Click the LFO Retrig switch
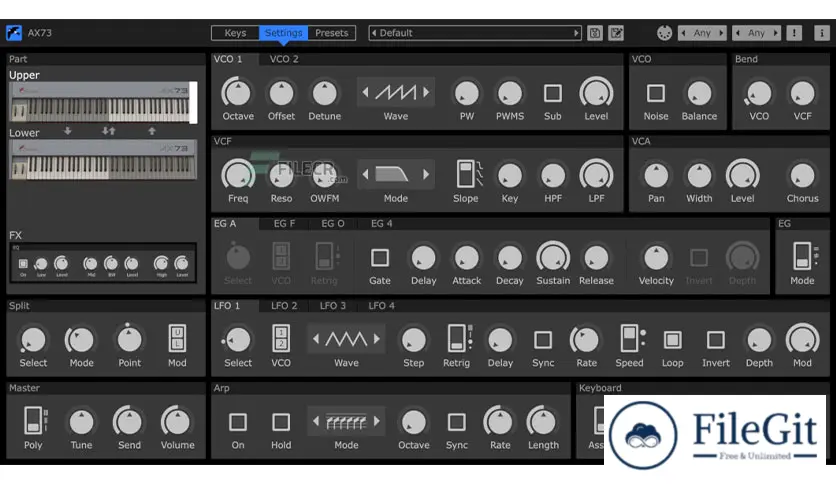 click(x=459, y=339)
